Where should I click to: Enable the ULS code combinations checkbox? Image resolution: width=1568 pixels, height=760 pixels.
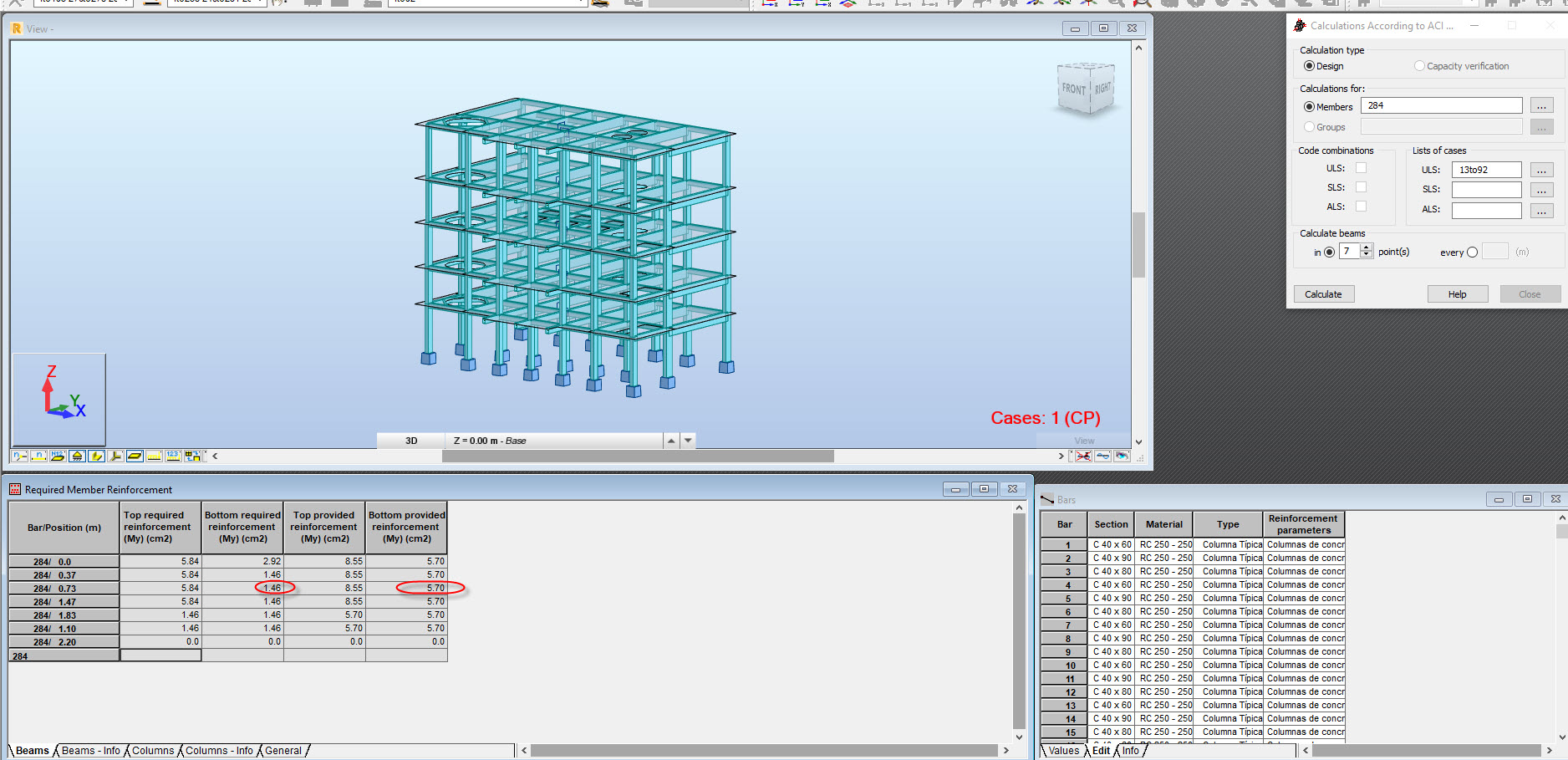(x=1361, y=167)
